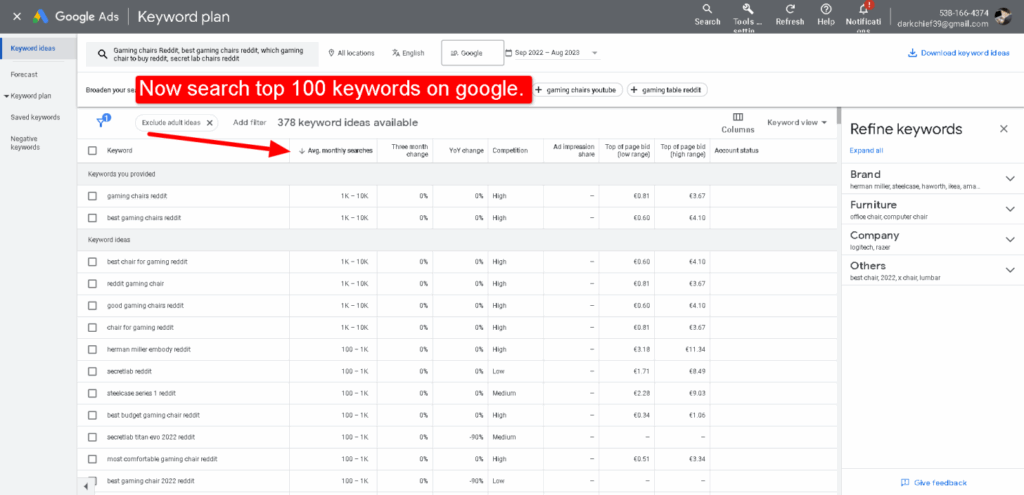Screen dimensions: 1024x495
Task: Check the best gaming chairs reddit row
Action: [x=92, y=217]
